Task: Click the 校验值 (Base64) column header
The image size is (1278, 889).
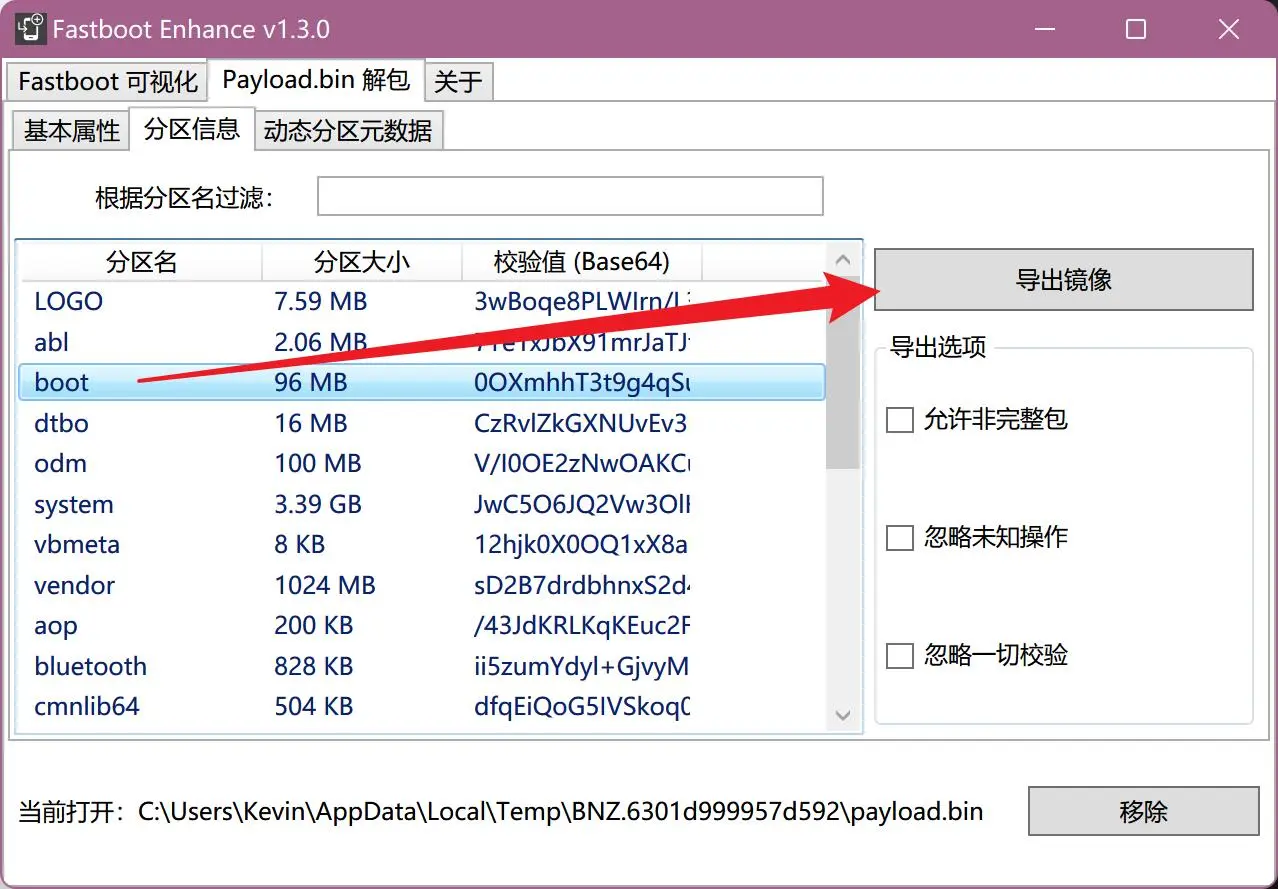Action: click(x=581, y=262)
